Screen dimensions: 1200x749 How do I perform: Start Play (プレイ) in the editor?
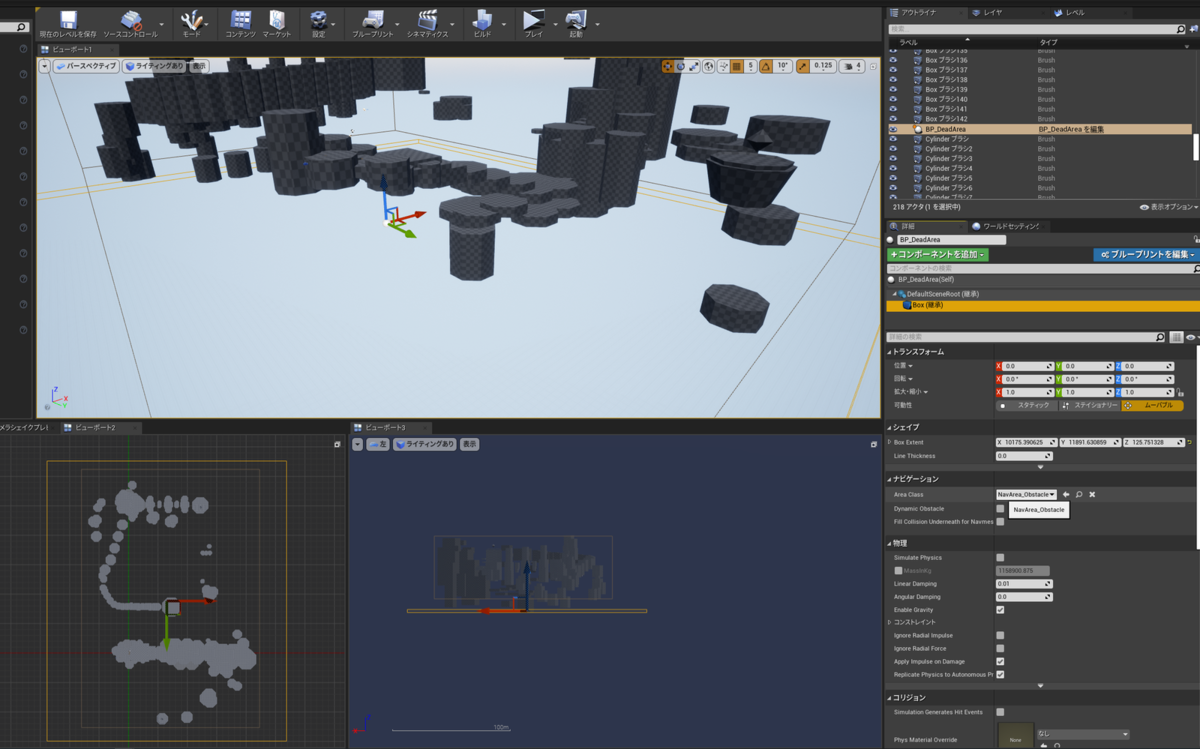click(533, 20)
